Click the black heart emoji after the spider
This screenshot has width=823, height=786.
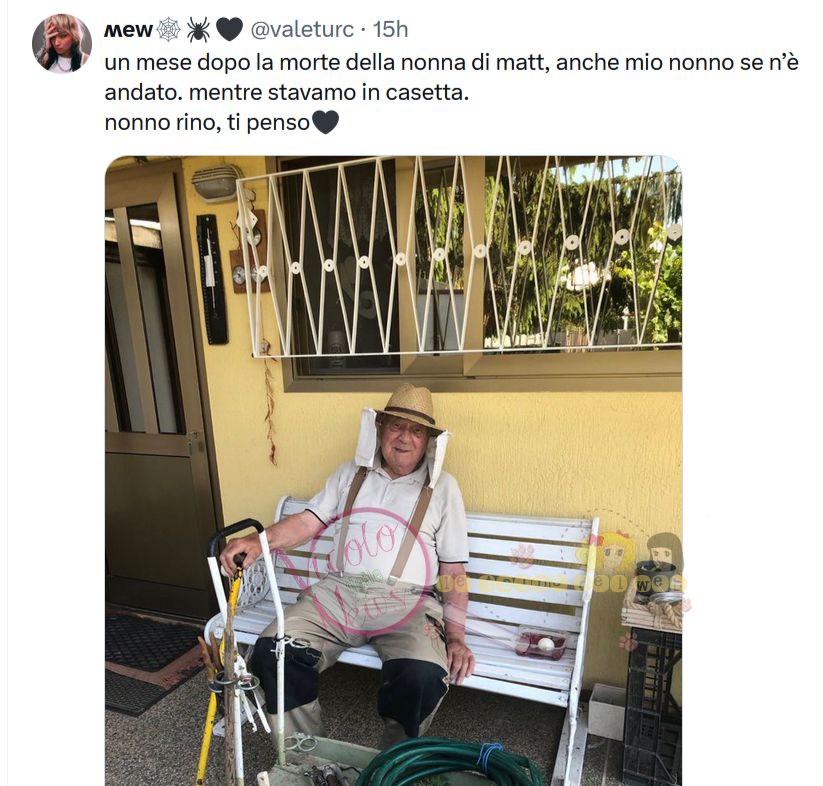pyautogui.click(x=229, y=29)
